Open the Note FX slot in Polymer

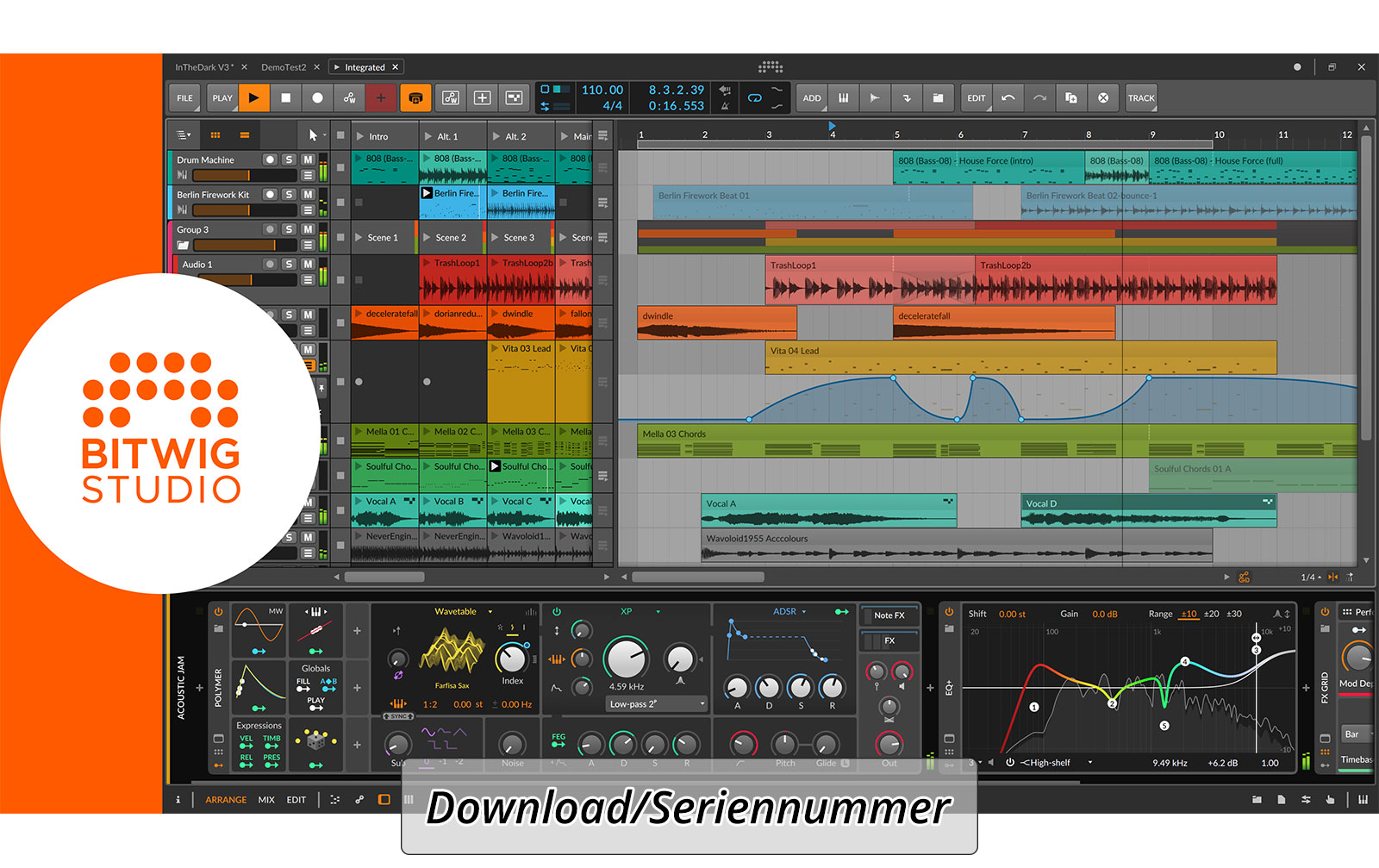coord(889,615)
